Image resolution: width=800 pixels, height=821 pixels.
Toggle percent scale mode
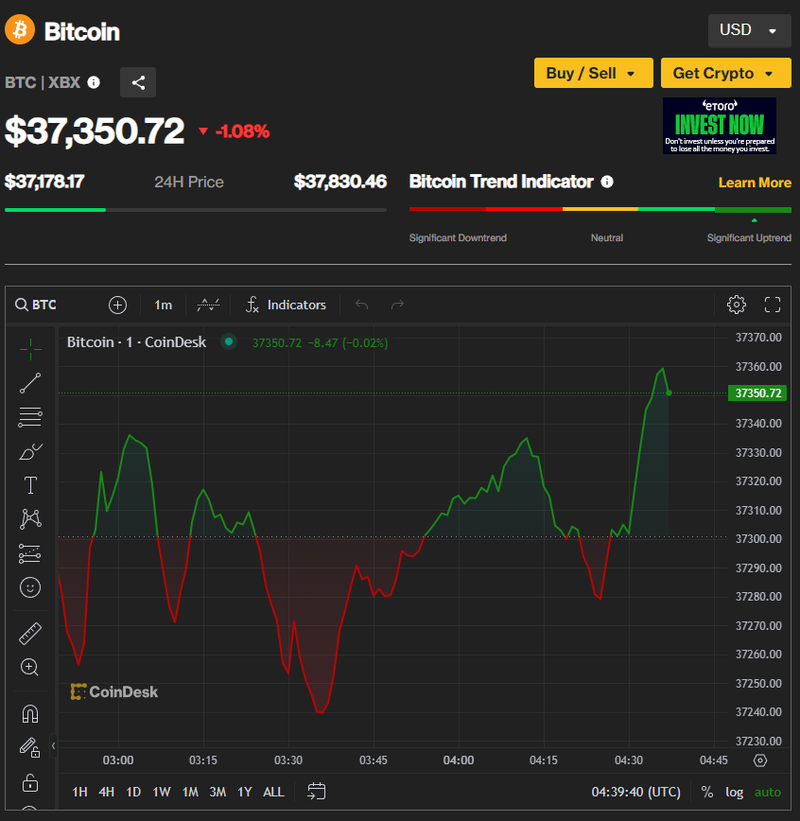point(707,792)
